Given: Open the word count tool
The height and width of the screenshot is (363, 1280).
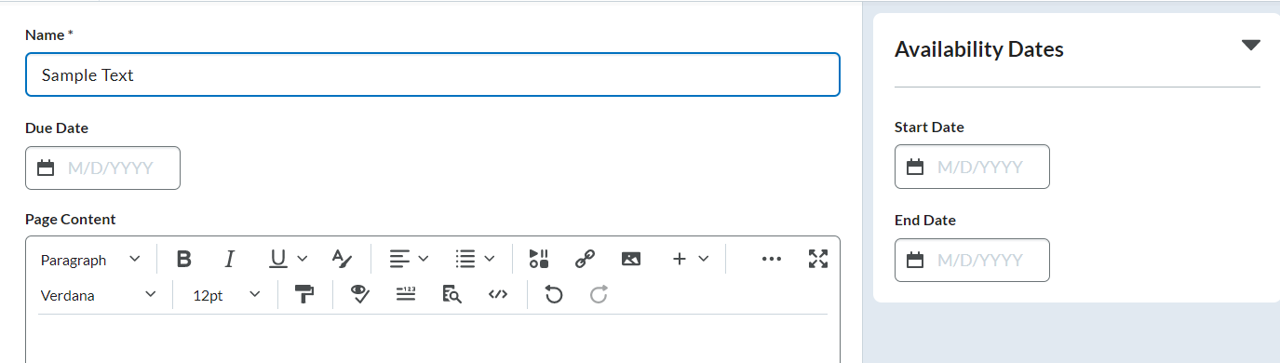Looking at the screenshot, I should click(x=406, y=294).
